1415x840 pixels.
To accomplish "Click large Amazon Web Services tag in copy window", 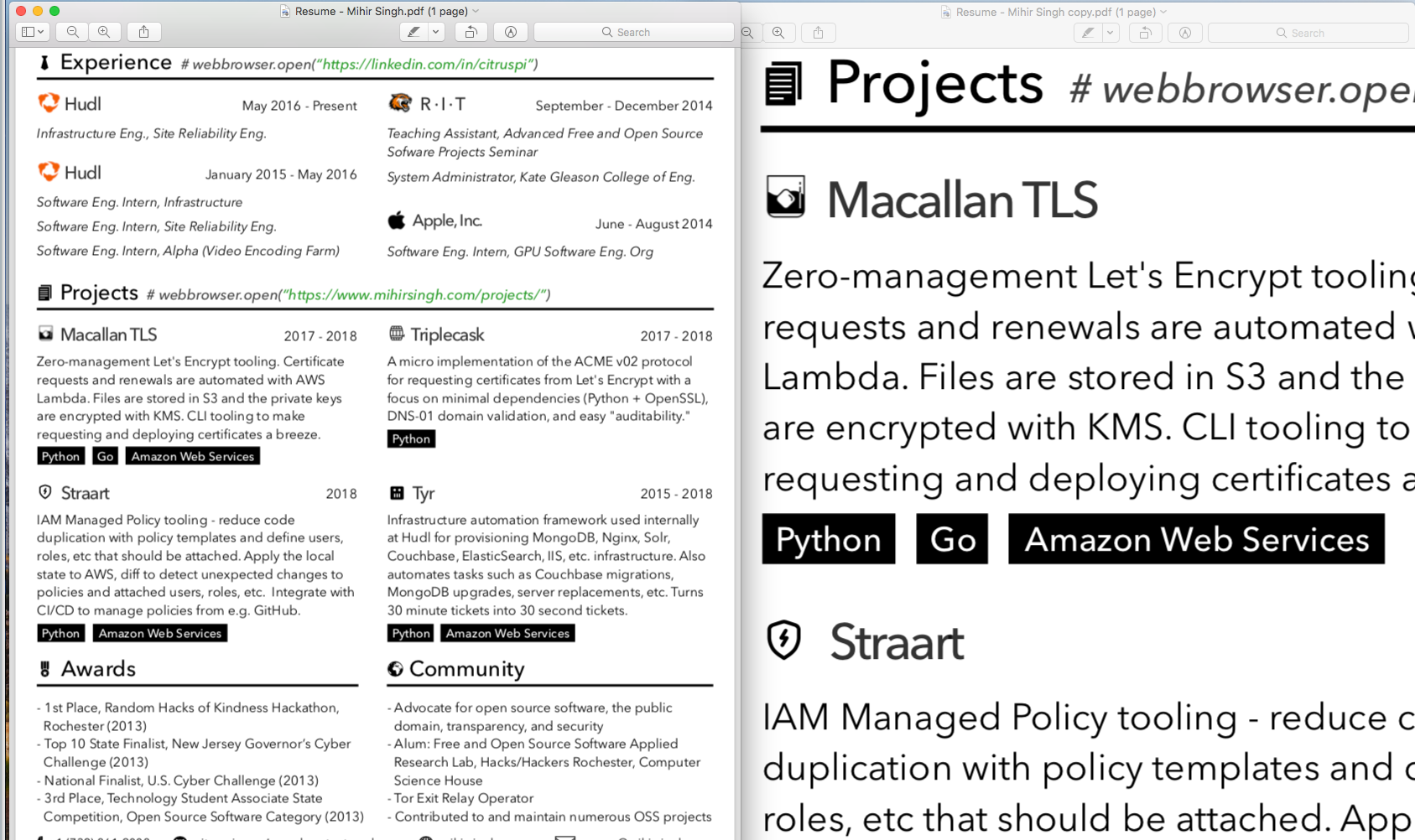I will (1196, 539).
